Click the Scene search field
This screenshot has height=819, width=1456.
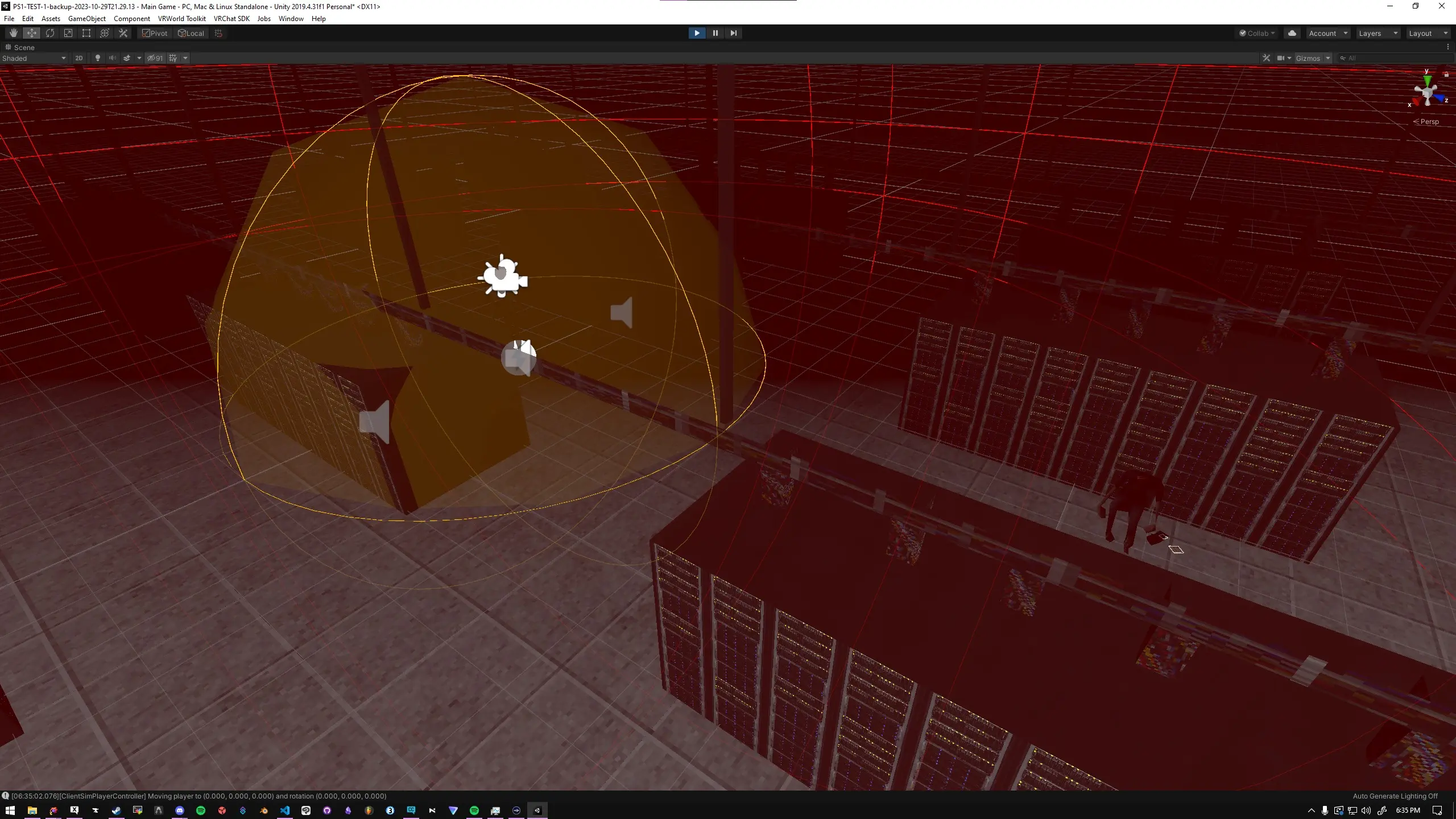pos(1395,58)
